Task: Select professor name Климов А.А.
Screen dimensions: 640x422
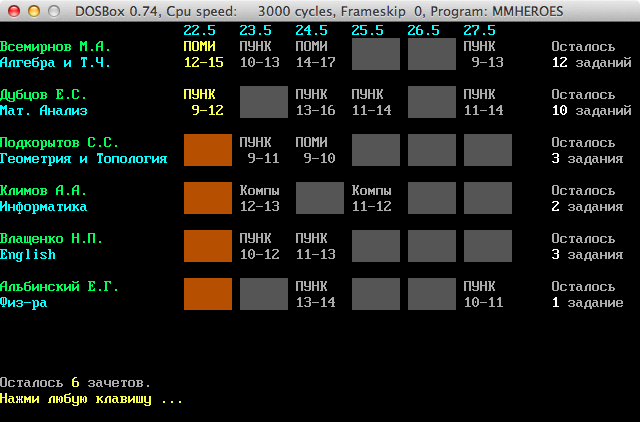Action: point(43,191)
